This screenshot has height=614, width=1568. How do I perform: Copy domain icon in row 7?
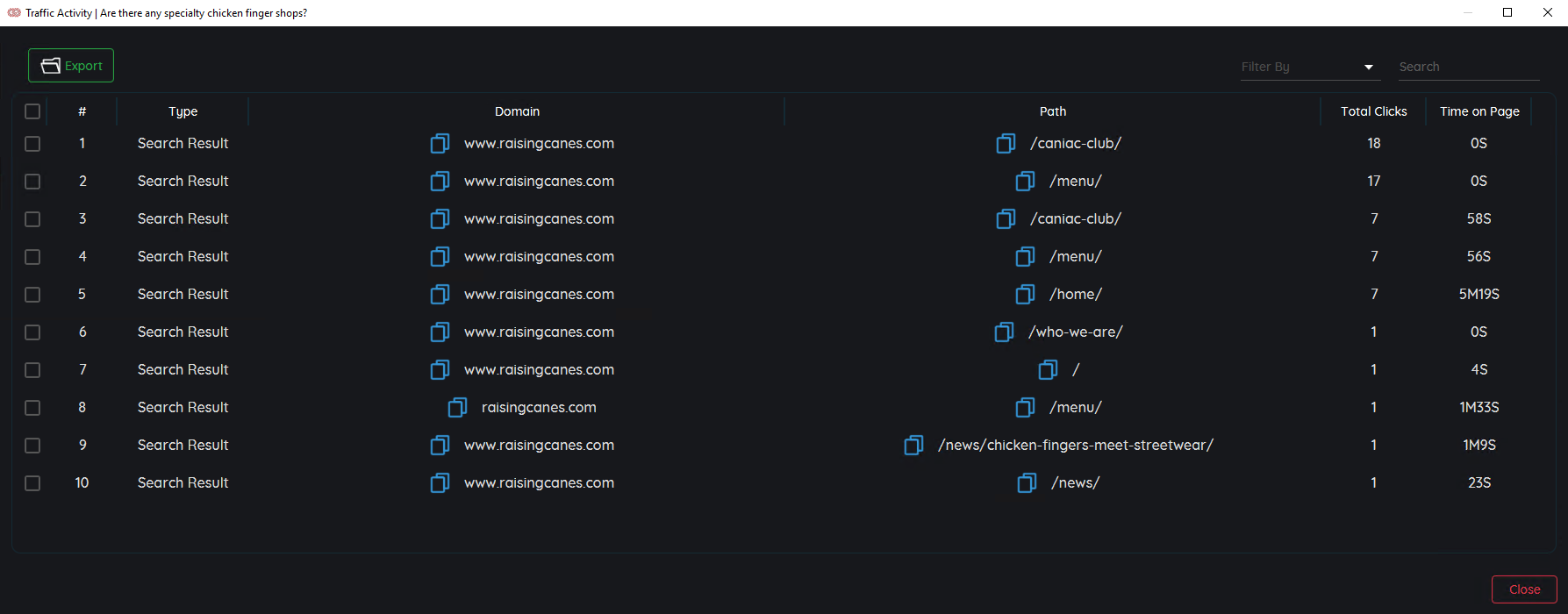point(440,369)
